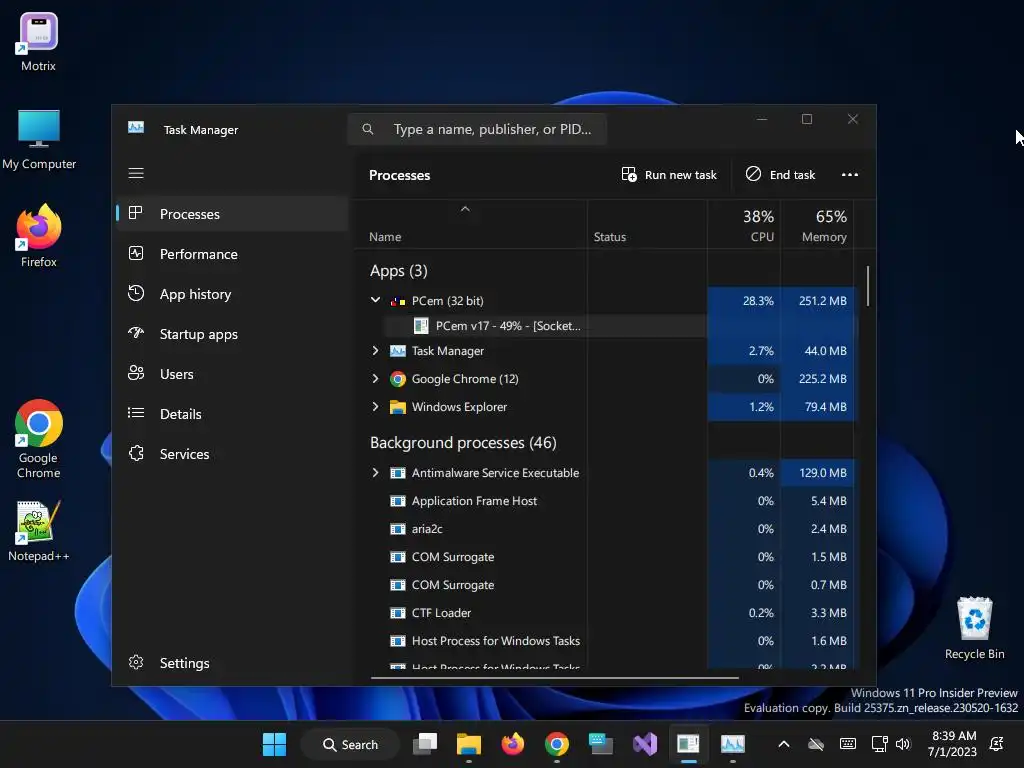Click the sort arrow above the Name column
The image size is (1024, 768).
pos(465,209)
